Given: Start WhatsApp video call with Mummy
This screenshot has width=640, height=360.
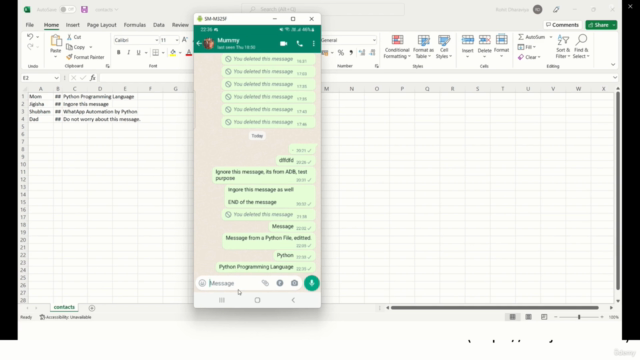Looking at the screenshot, I should click(x=284, y=43).
